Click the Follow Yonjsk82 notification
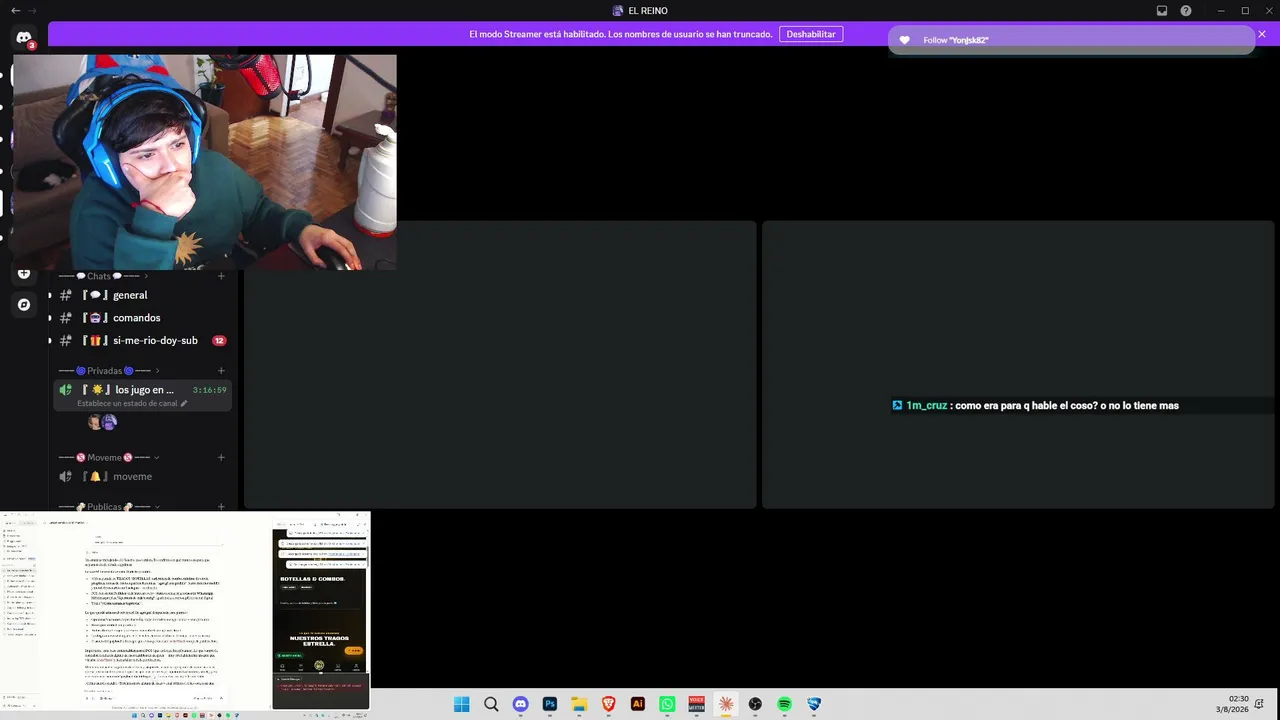Screen dimensions: 1280x720 (1071, 40)
